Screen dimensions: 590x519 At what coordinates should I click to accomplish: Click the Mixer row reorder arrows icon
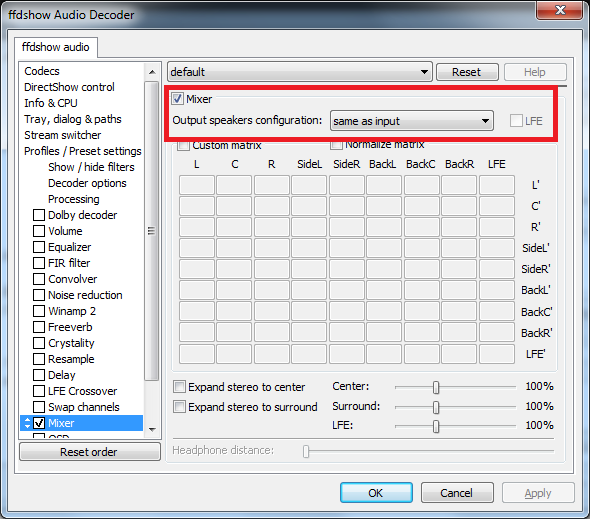[x=27, y=423]
